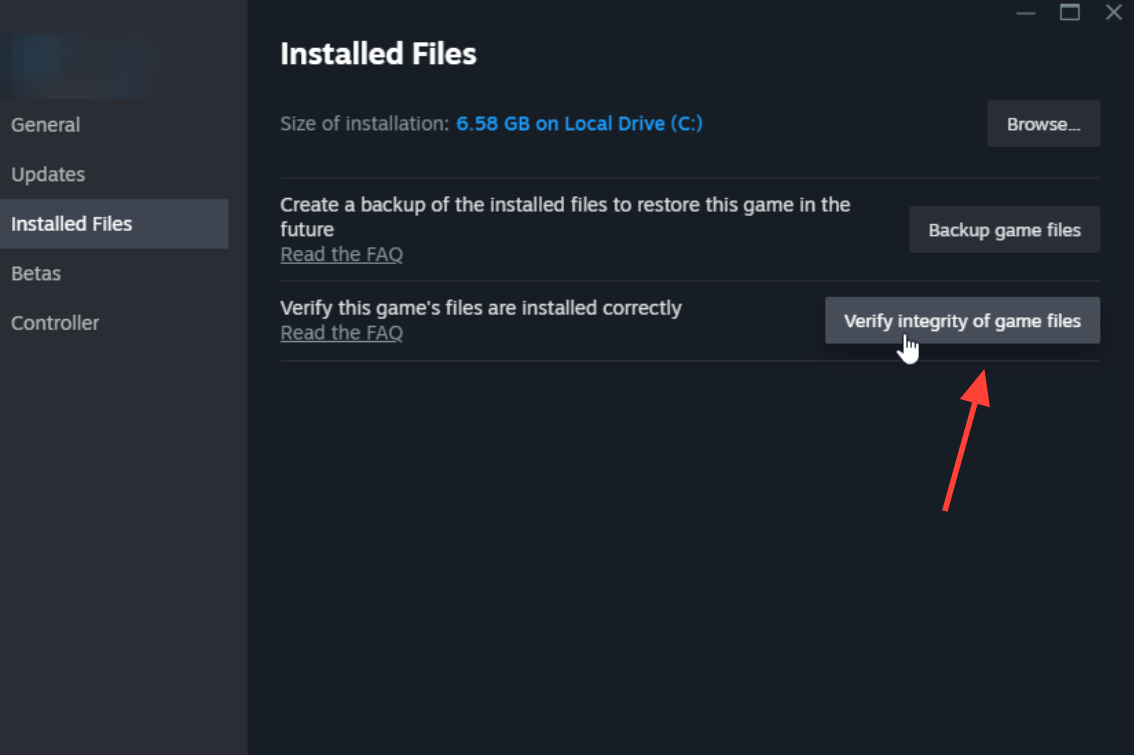
Task: Open the Betas tab
Action: point(36,273)
